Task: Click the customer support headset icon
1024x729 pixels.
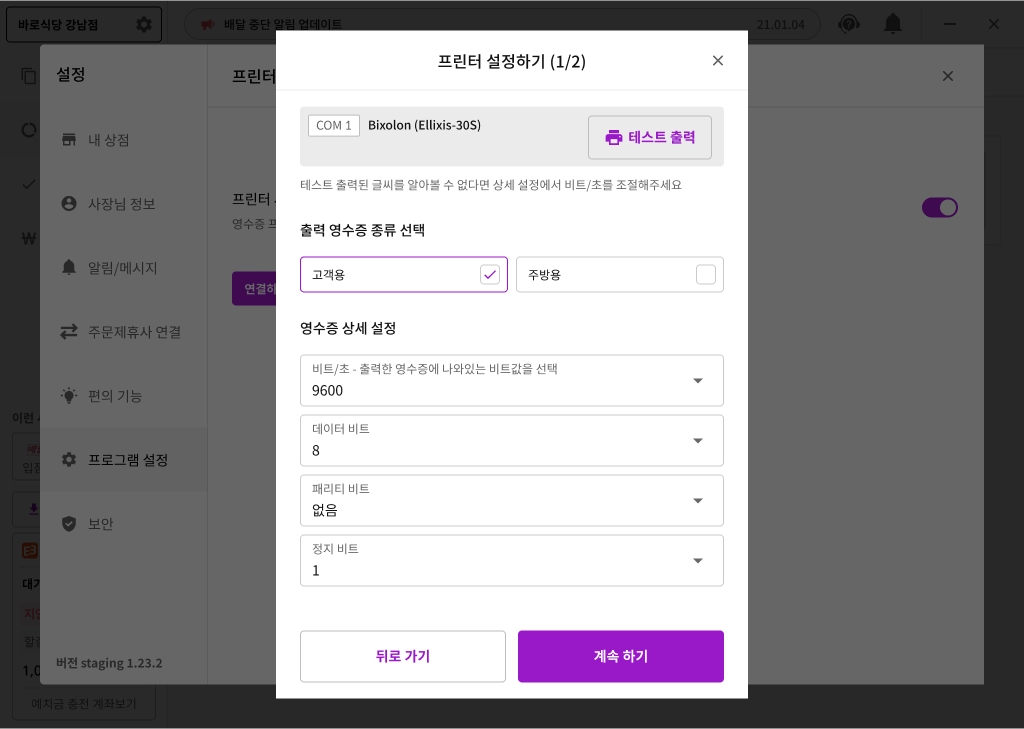Action: pos(849,24)
